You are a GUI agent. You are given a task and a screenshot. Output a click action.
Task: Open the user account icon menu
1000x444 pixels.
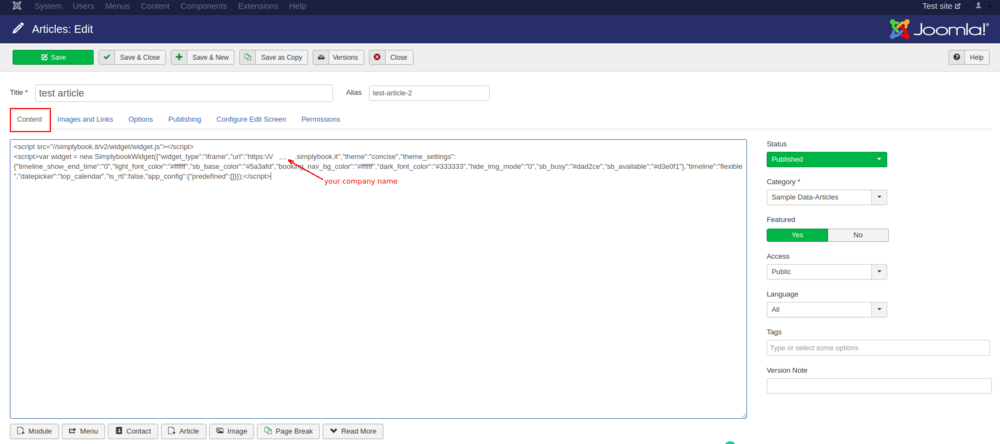coord(979,6)
